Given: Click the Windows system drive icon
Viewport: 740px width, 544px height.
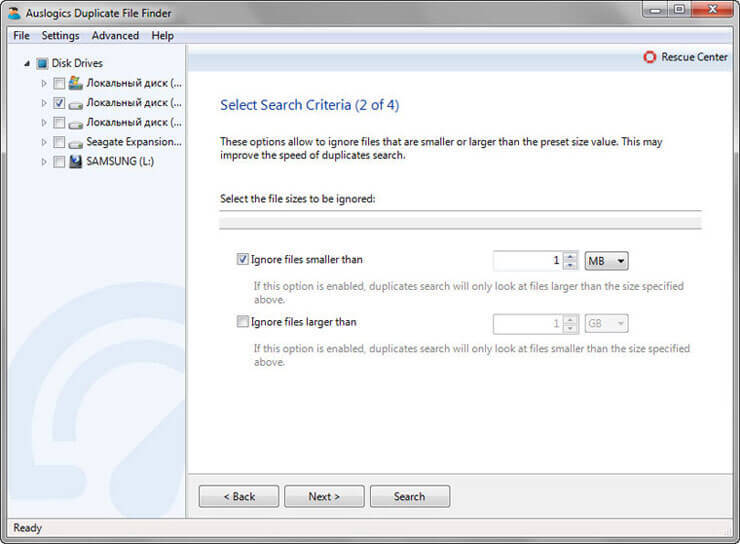Looking at the screenshot, I should point(76,83).
